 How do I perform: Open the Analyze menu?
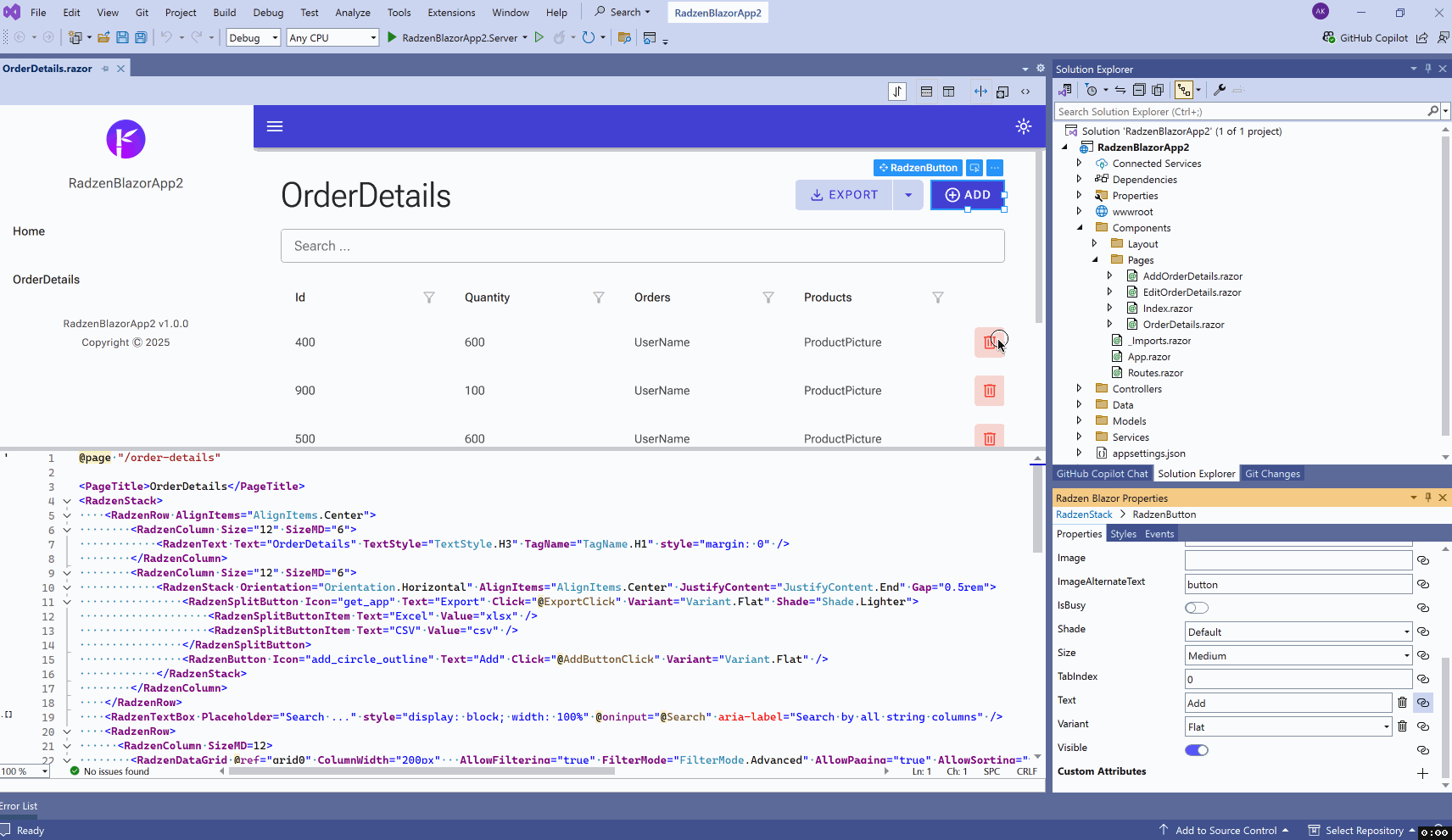pyautogui.click(x=353, y=13)
